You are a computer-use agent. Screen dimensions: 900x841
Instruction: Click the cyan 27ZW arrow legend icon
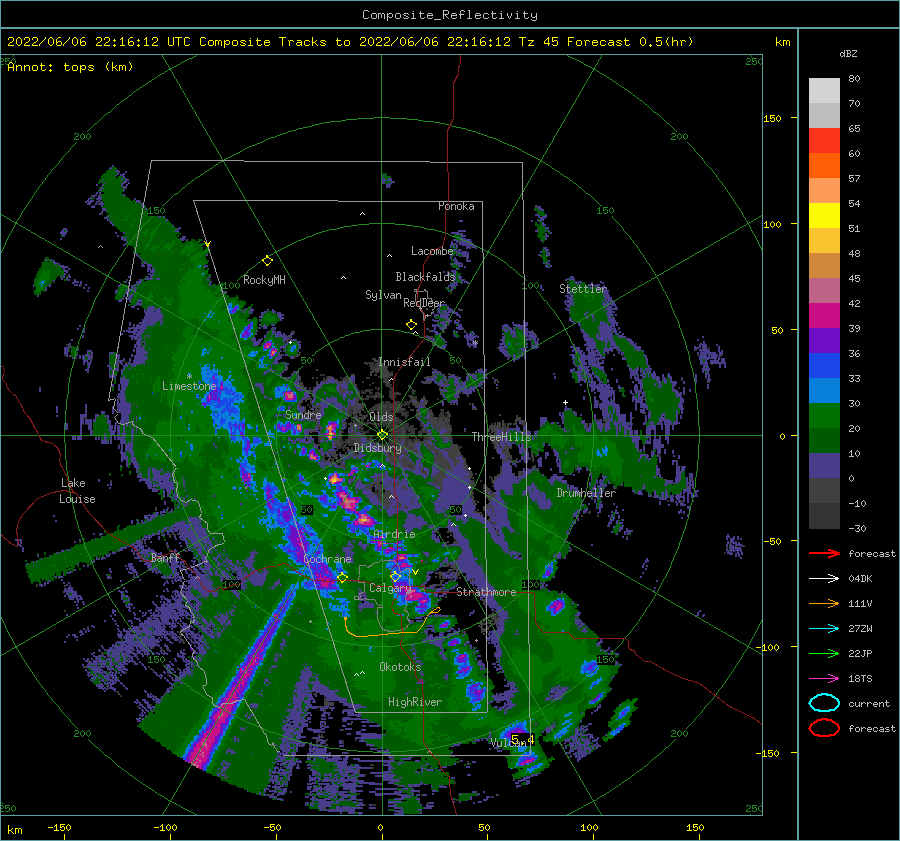(x=824, y=628)
